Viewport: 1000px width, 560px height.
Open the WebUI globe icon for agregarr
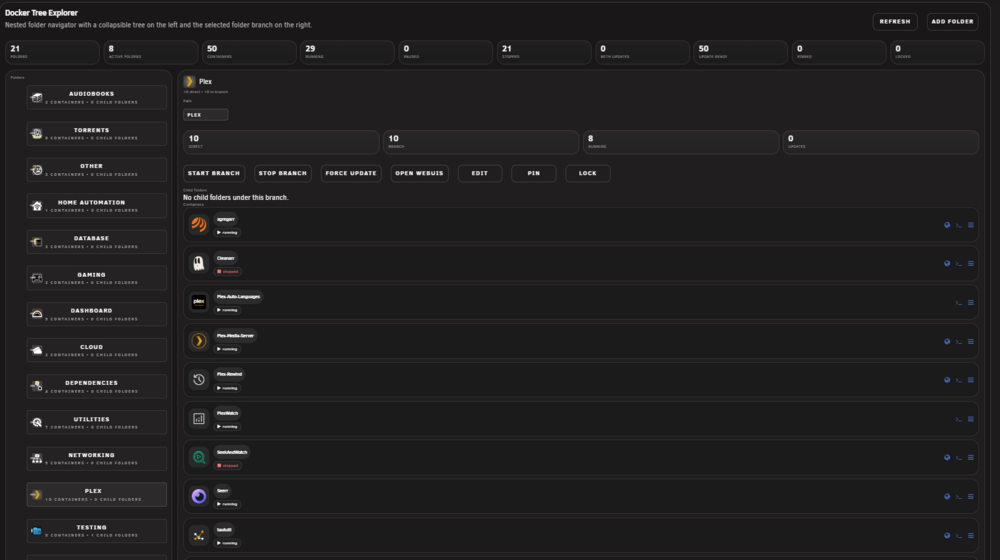[x=947, y=225]
